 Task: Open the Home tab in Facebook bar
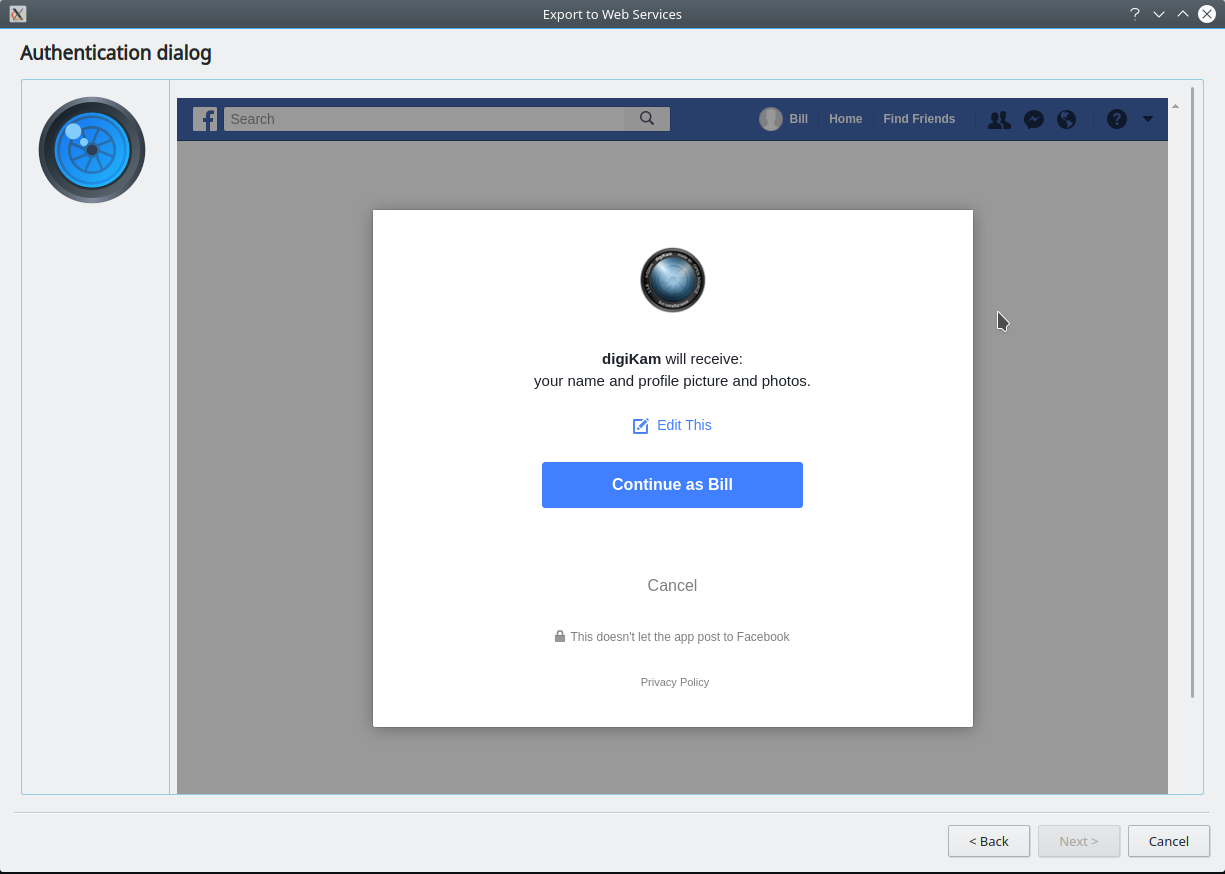[845, 119]
